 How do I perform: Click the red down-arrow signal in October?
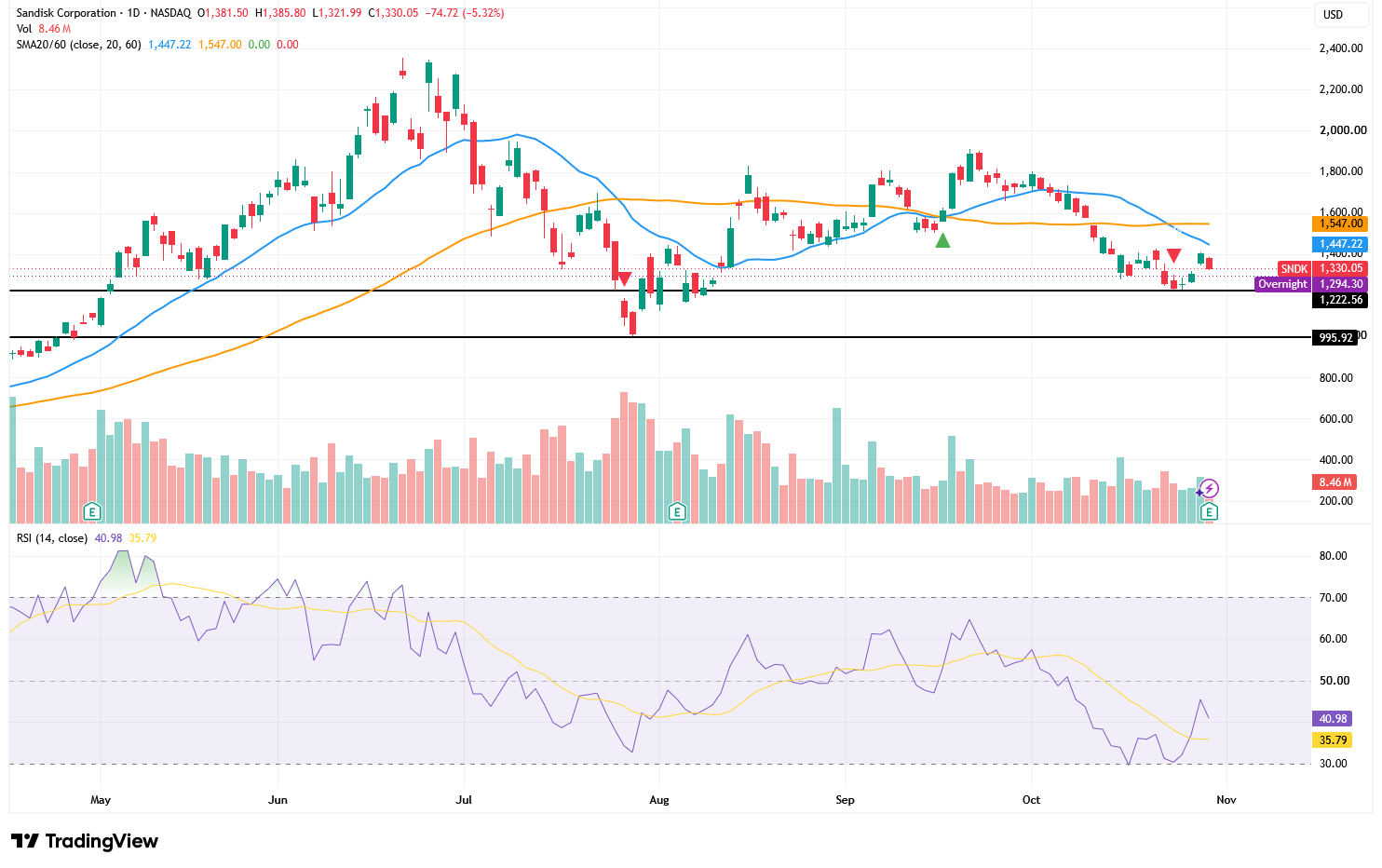(x=1174, y=255)
